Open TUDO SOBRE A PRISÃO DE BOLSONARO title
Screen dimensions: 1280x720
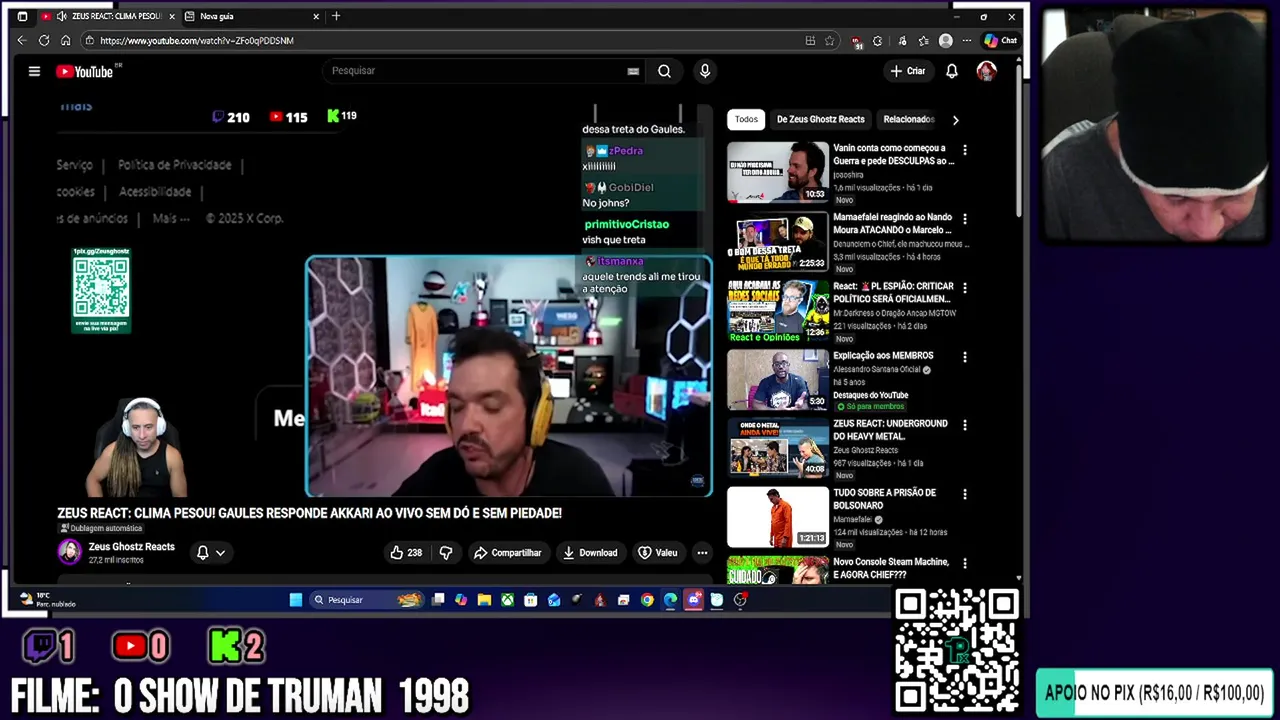884,499
